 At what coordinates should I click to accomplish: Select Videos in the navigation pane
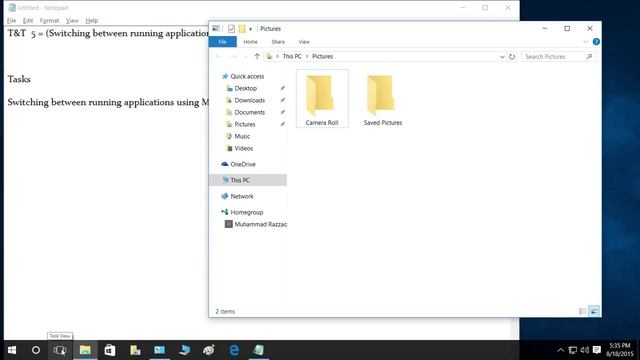click(x=243, y=148)
